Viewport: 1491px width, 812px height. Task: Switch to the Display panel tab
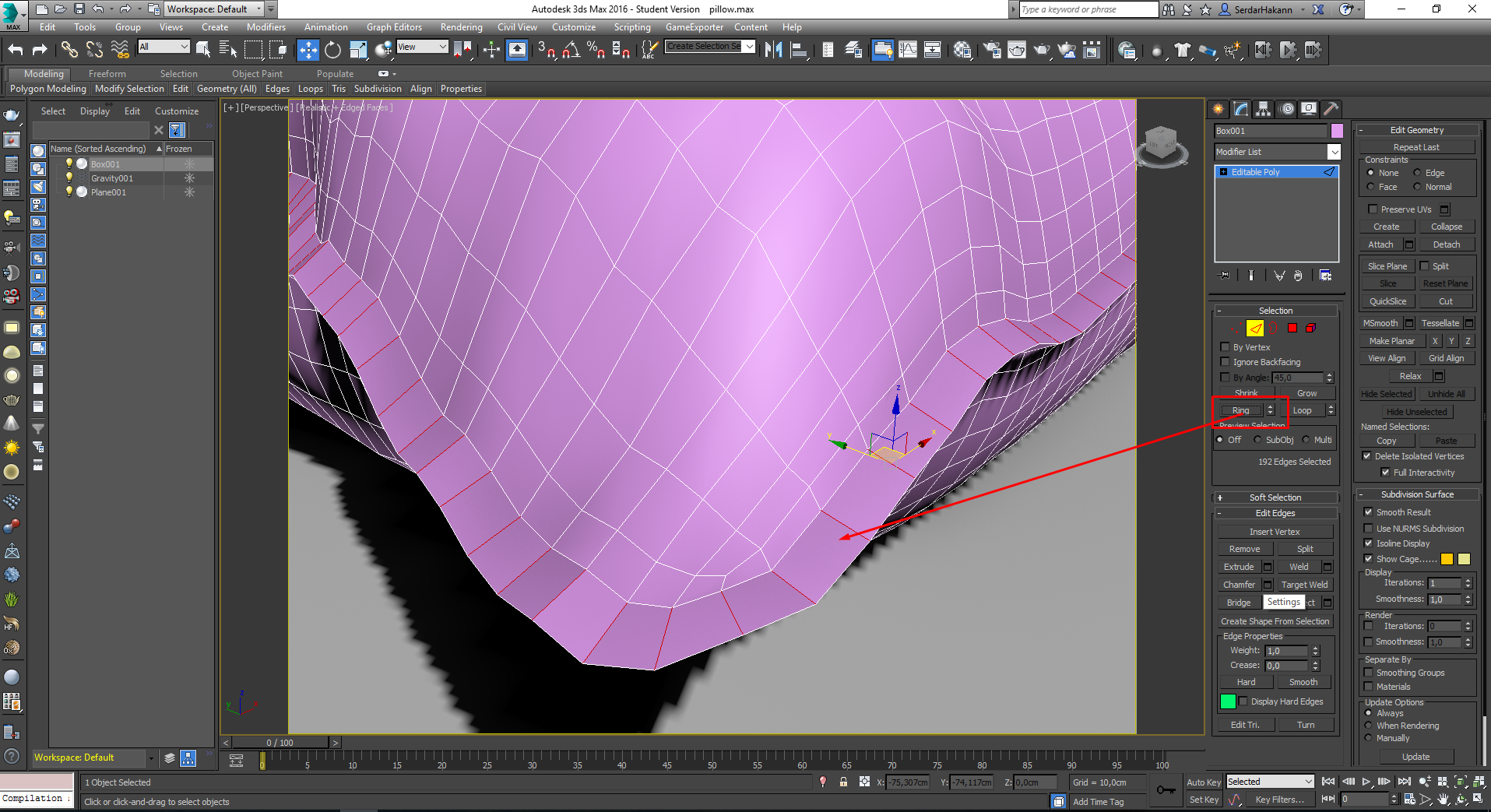tap(1310, 109)
